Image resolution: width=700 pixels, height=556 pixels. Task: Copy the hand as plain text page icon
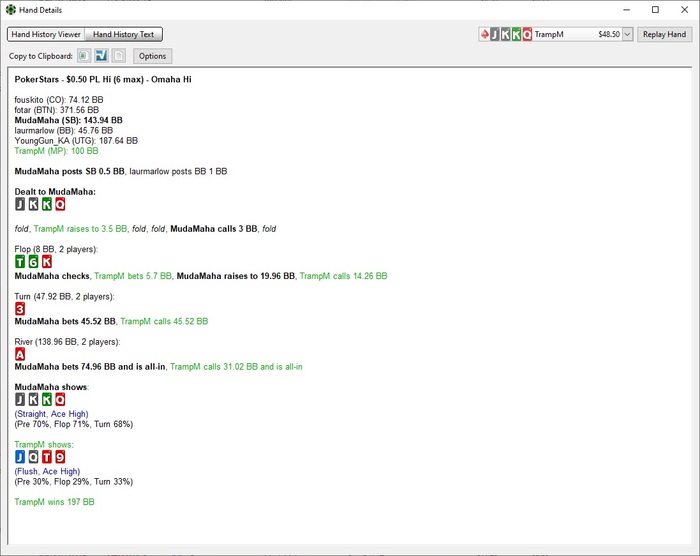pos(118,56)
